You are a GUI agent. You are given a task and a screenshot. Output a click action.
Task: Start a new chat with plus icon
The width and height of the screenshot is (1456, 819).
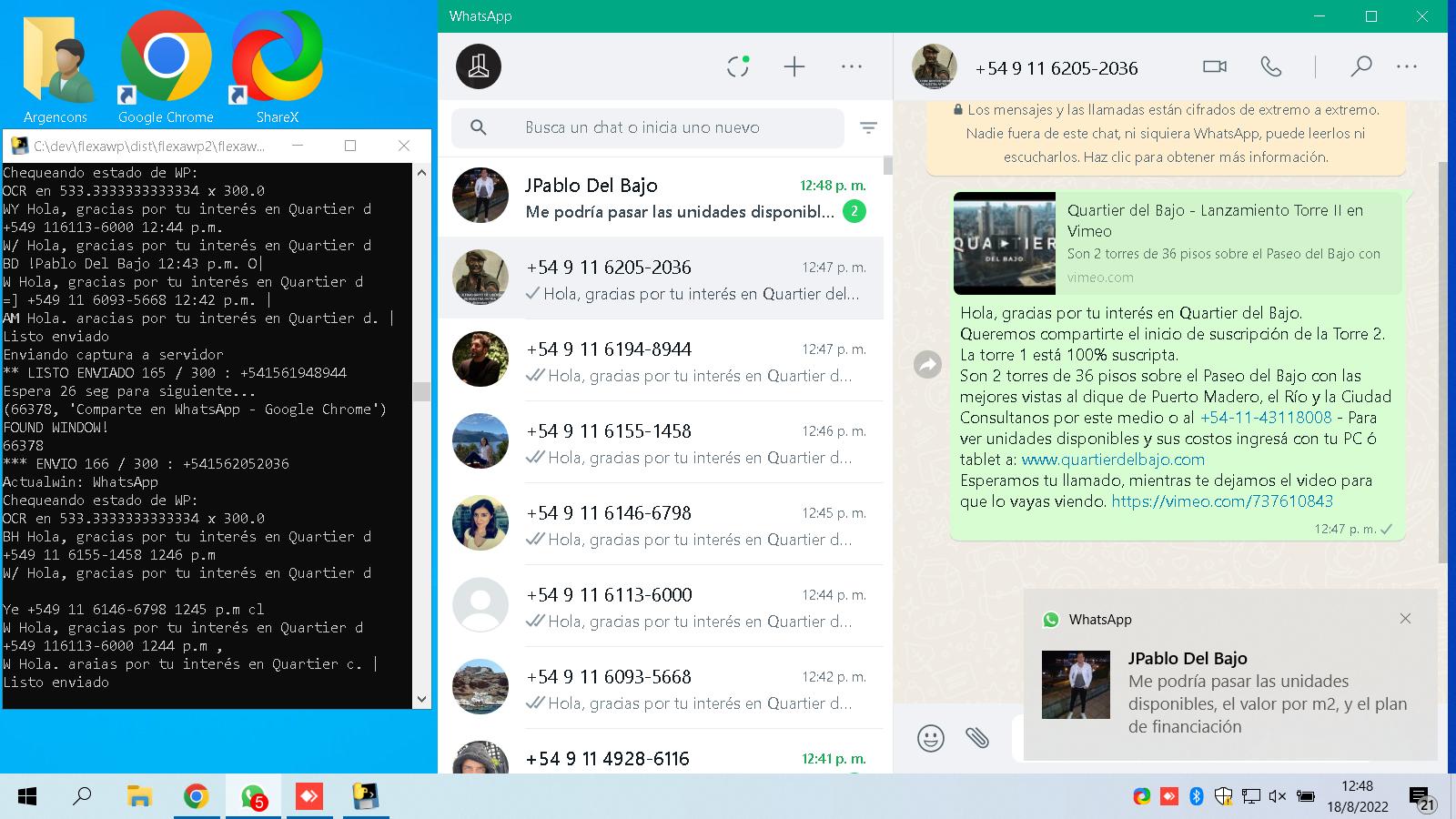(794, 66)
